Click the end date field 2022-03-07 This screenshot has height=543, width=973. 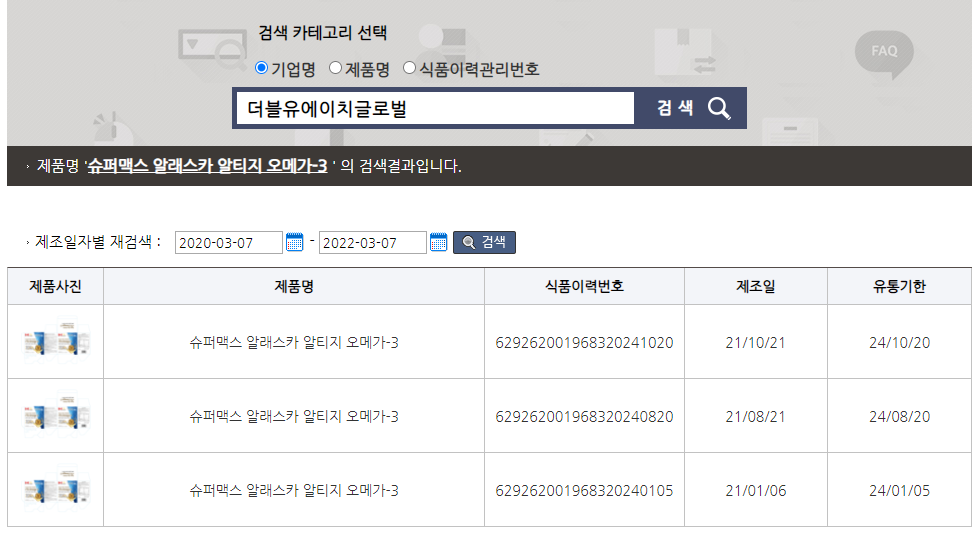[x=372, y=243]
